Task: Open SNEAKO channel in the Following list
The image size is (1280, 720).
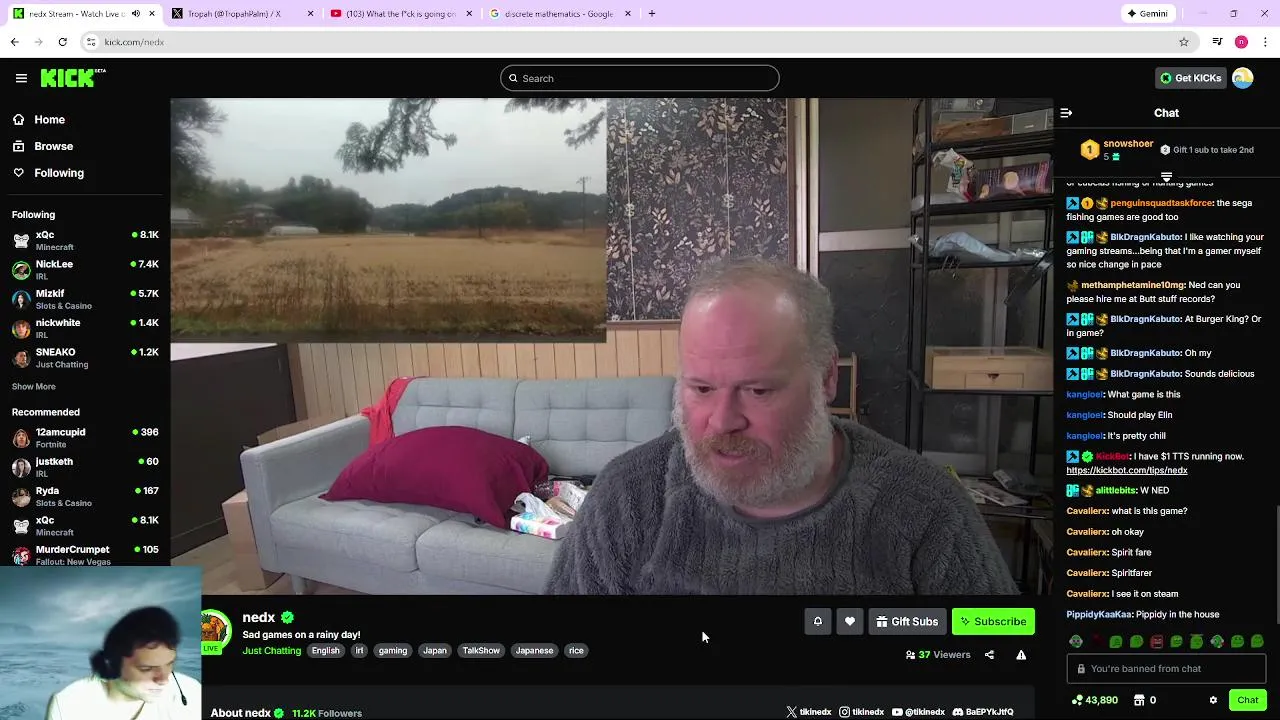Action: pyautogui.click(x=85, y=358)
